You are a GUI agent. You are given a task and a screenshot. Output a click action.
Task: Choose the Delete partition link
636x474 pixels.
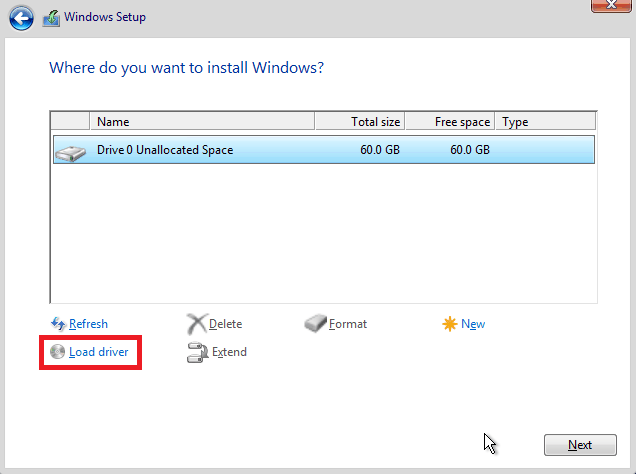pyautogui.click(x=226, y=324)
